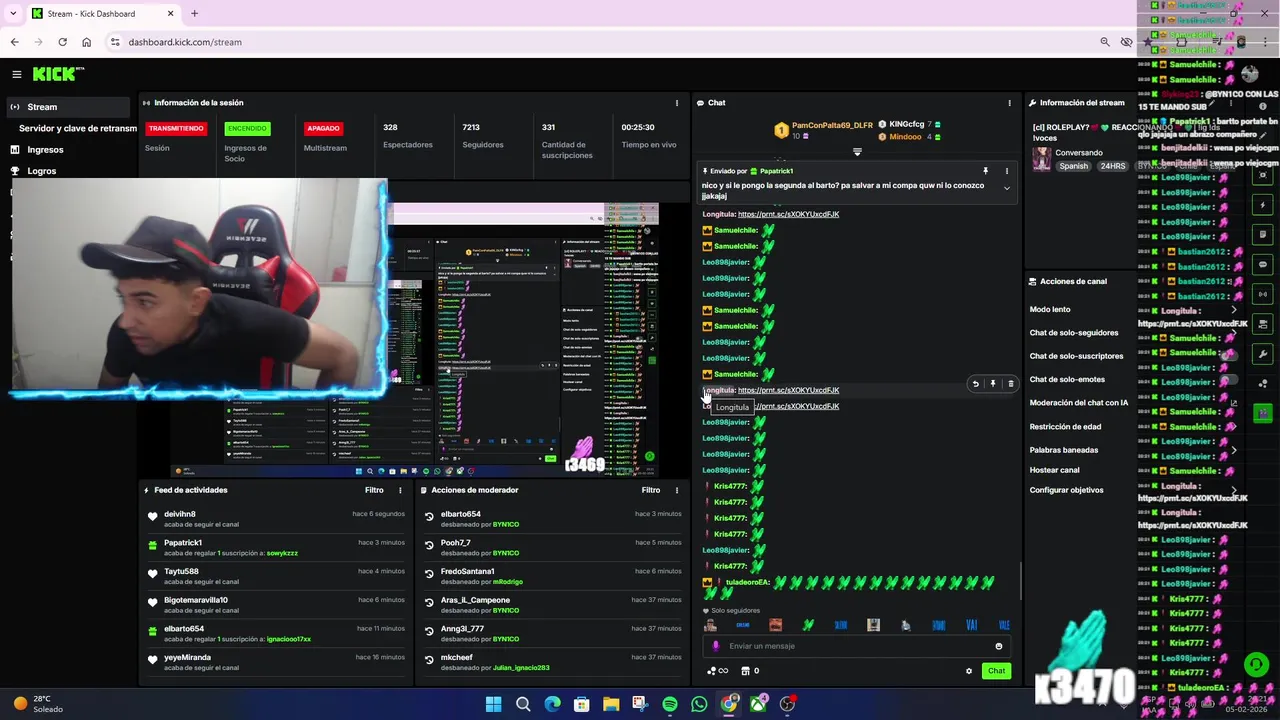
Task: Open Servidor y clave de retransmisión
Action: [78, 128]
